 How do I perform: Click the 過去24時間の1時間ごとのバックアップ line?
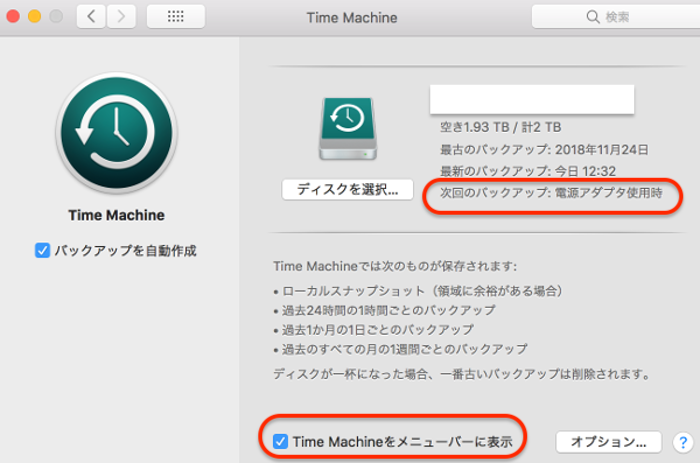[x=384, y=310]
